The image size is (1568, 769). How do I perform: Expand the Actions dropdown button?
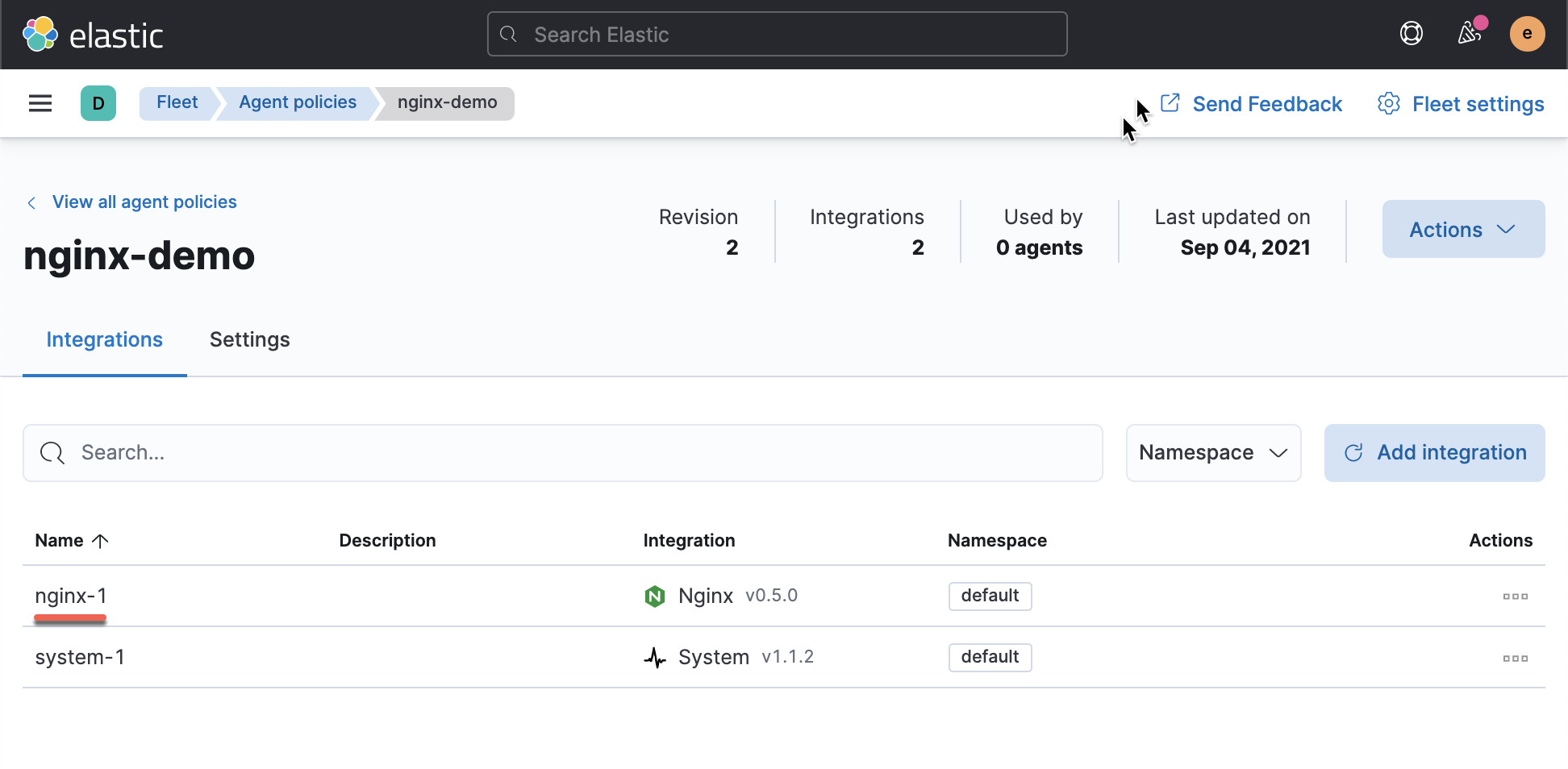point(1464,229)
